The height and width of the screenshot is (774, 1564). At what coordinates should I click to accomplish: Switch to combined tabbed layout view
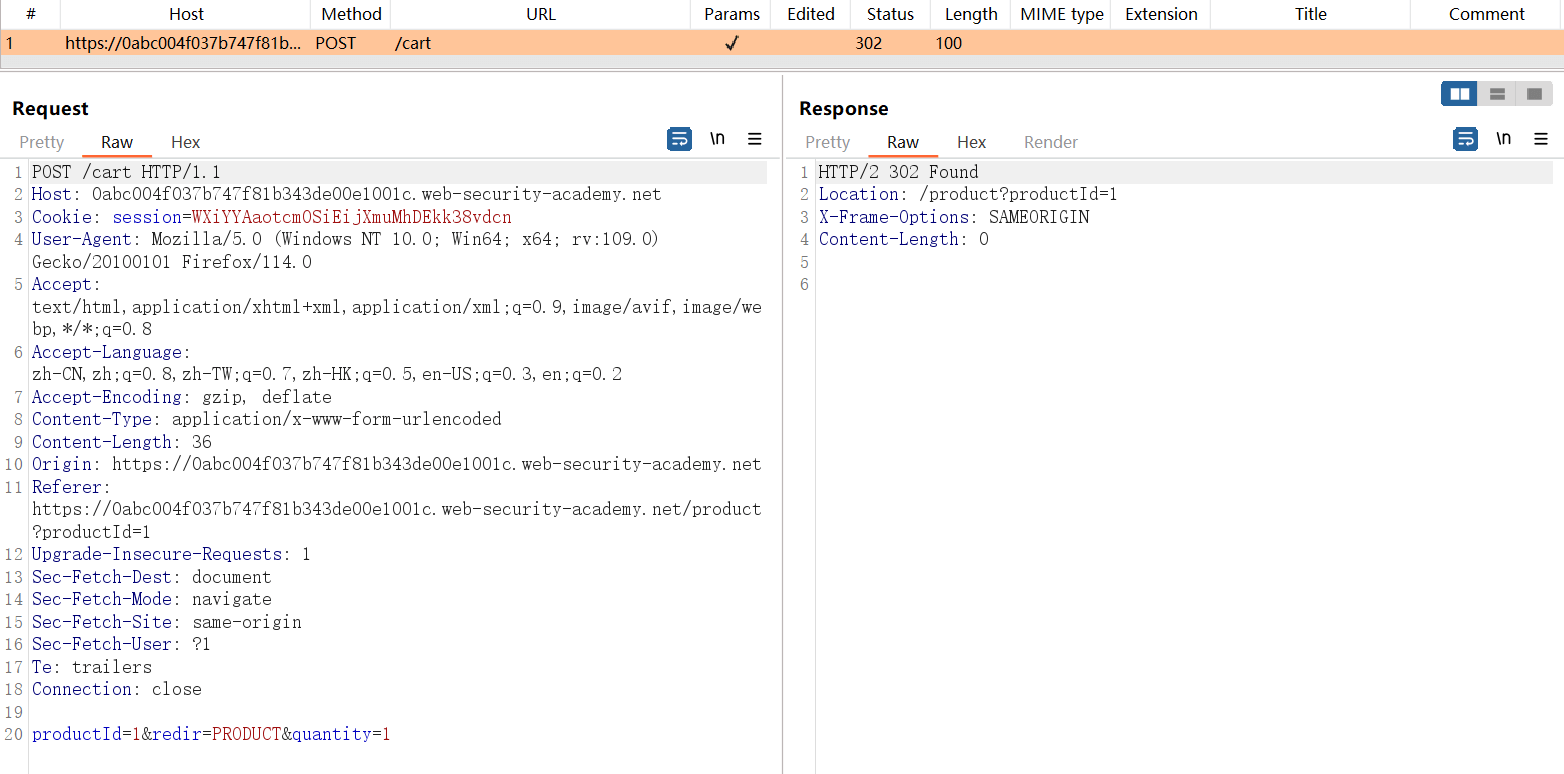[x=1534, y=94]
